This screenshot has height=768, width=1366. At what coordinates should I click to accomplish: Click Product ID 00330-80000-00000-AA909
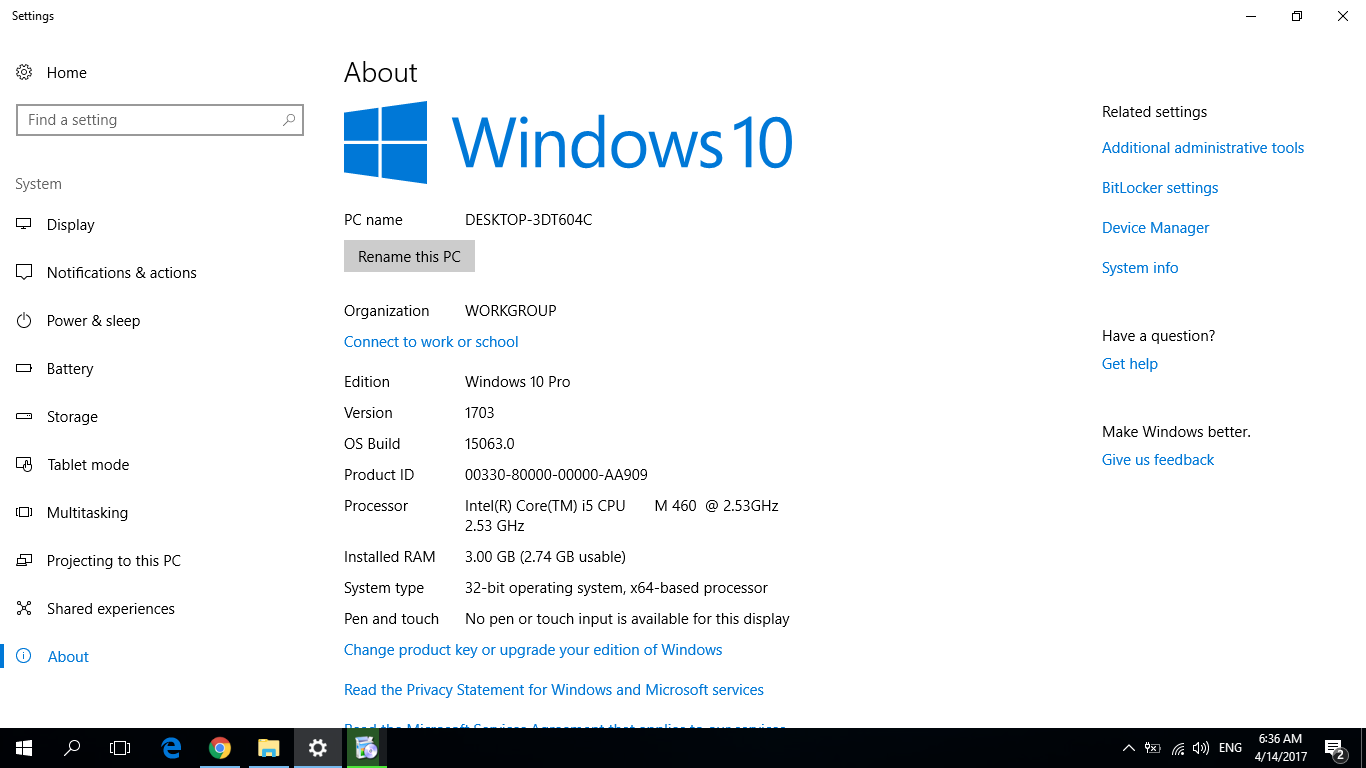[556, 475]
